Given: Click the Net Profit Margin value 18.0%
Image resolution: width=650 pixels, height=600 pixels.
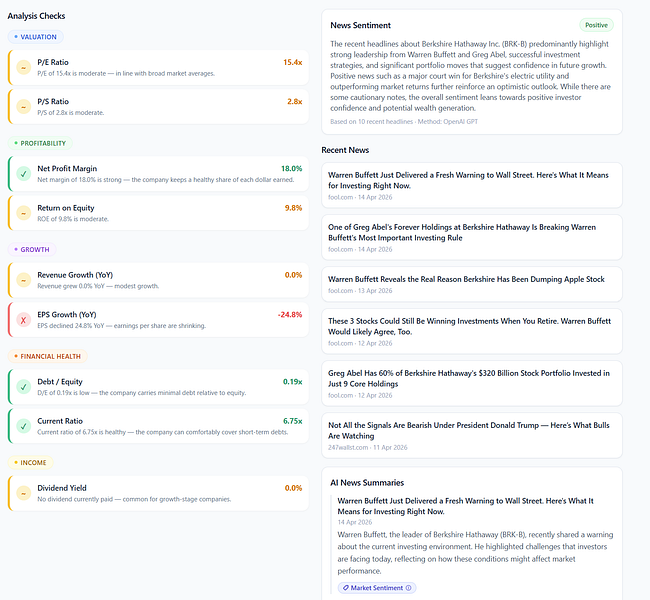Looking at the screenshot, I should coord(291,168).
